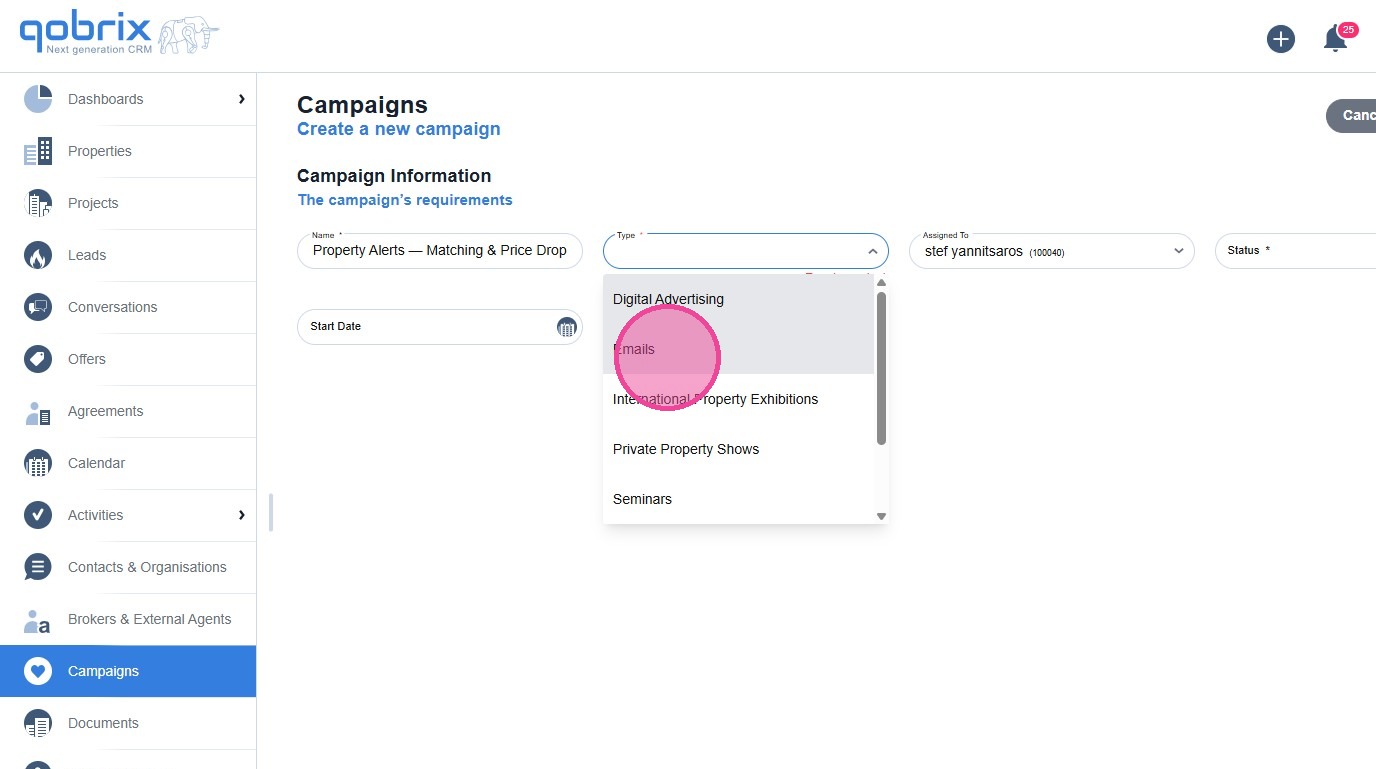This screenshot has width=1376, height=769.
Task: Click the Start Date field
Action: 440,327
